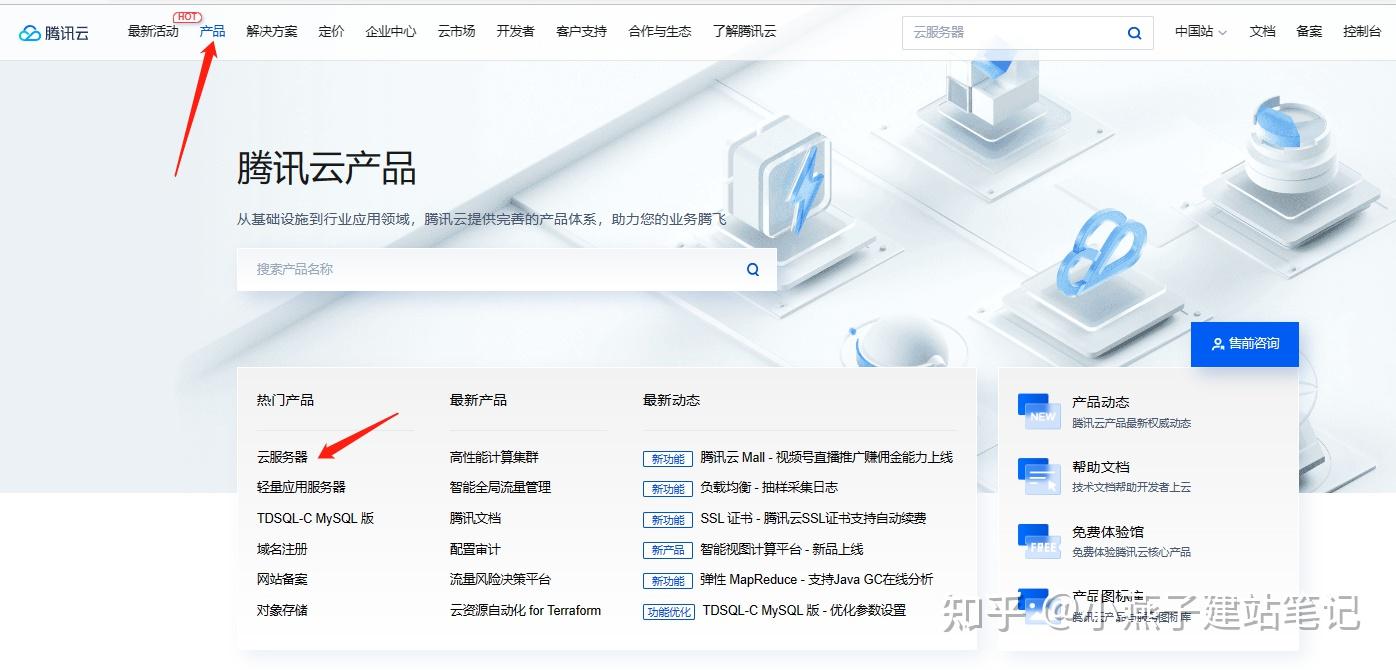Open the 云市场 menu item

tap(456, 31)
